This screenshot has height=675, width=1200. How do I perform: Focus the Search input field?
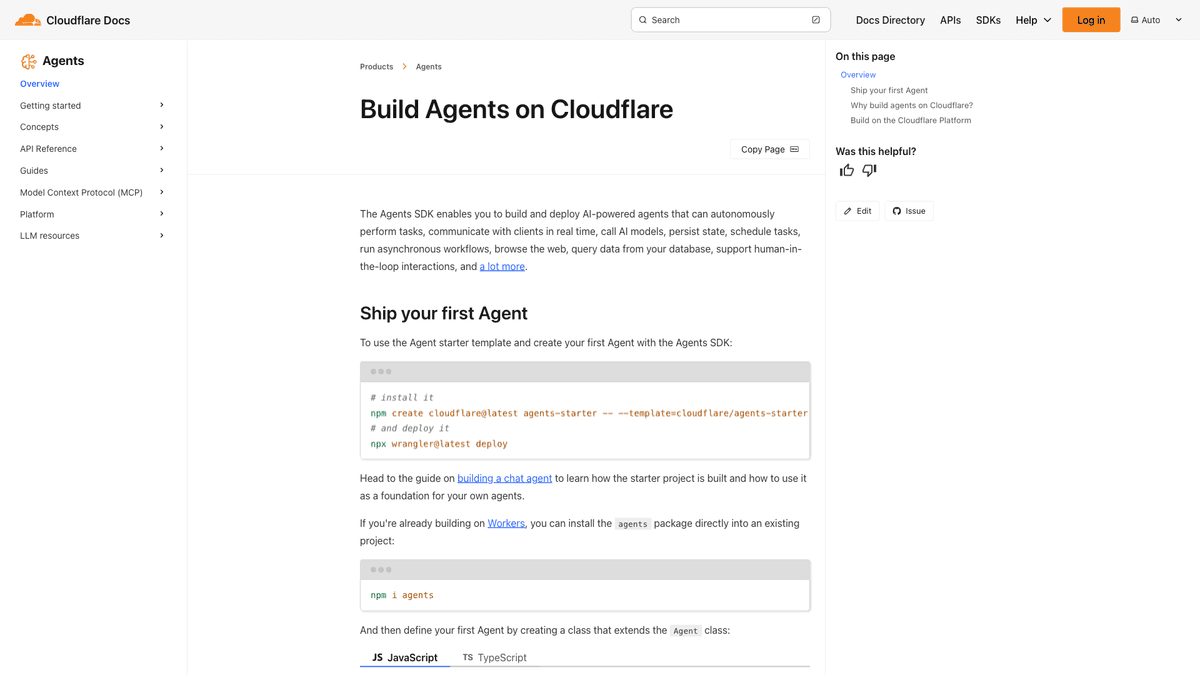730,20
